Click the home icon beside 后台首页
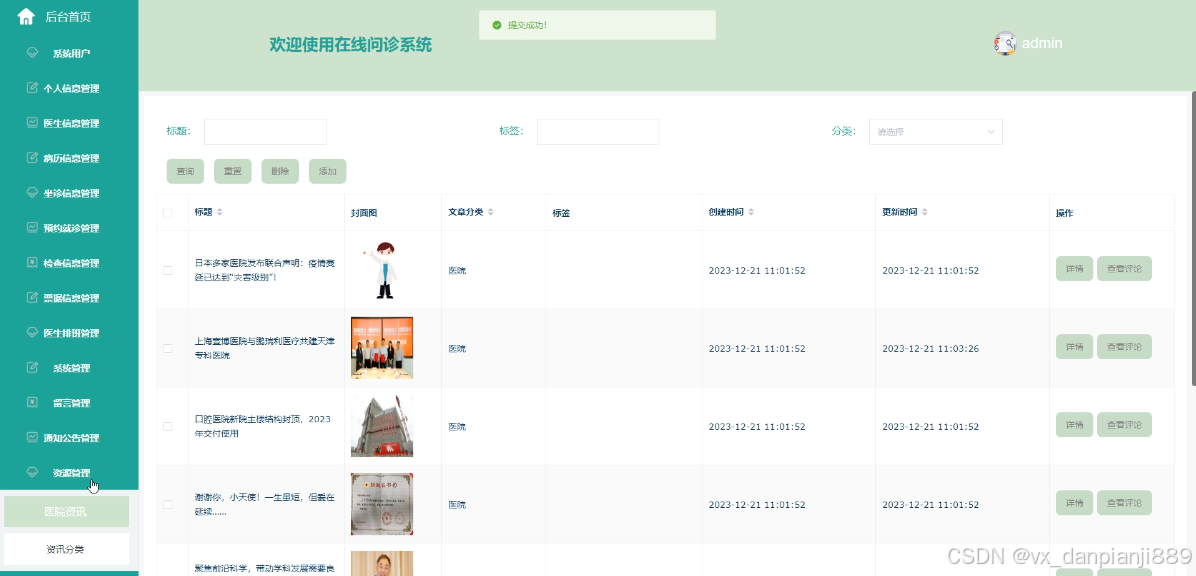 pos(26,16)
